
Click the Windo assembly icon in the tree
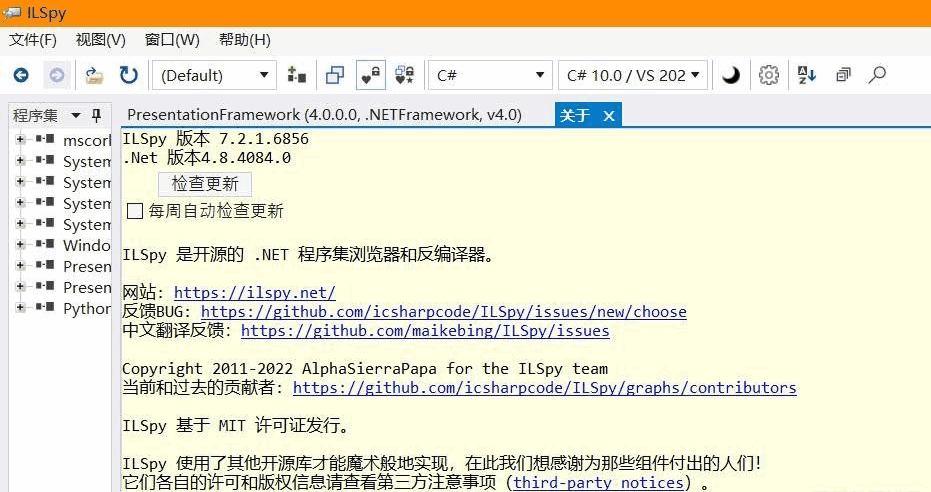click(x=45, y=244)
